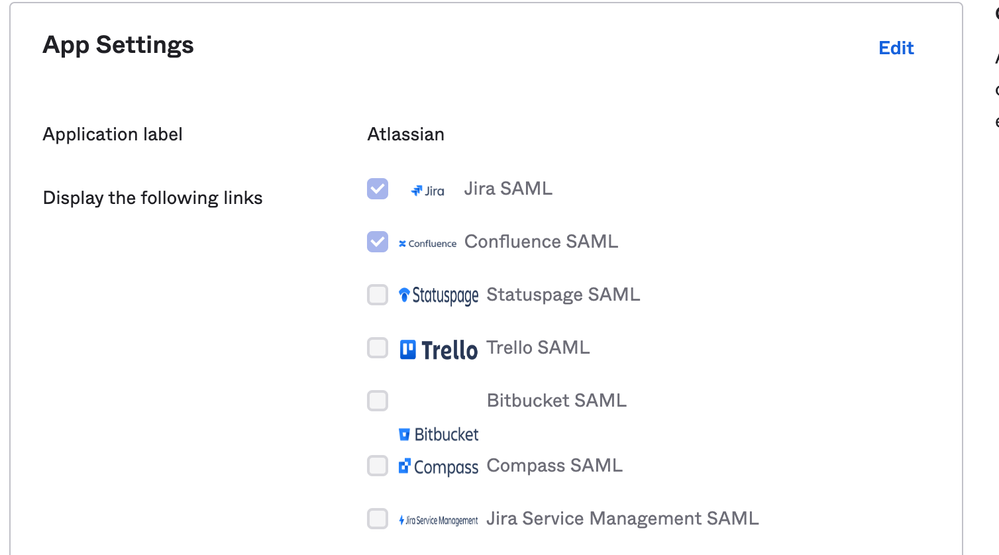Viewport: 999px width, 555px height.
Task: Click the App Settings heading
Action: (118, 45)
